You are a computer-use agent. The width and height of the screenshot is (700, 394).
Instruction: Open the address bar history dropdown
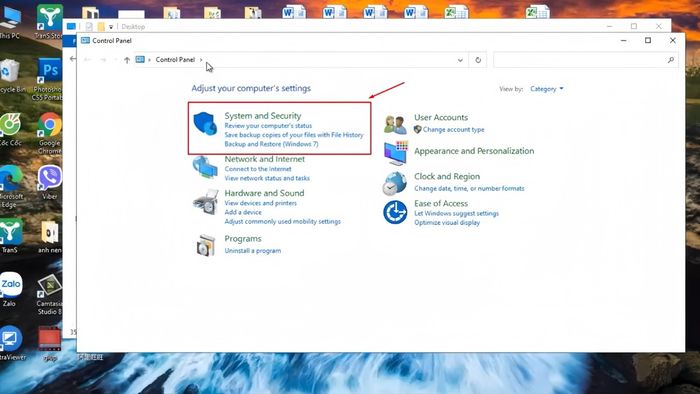[x=460, y=60]
